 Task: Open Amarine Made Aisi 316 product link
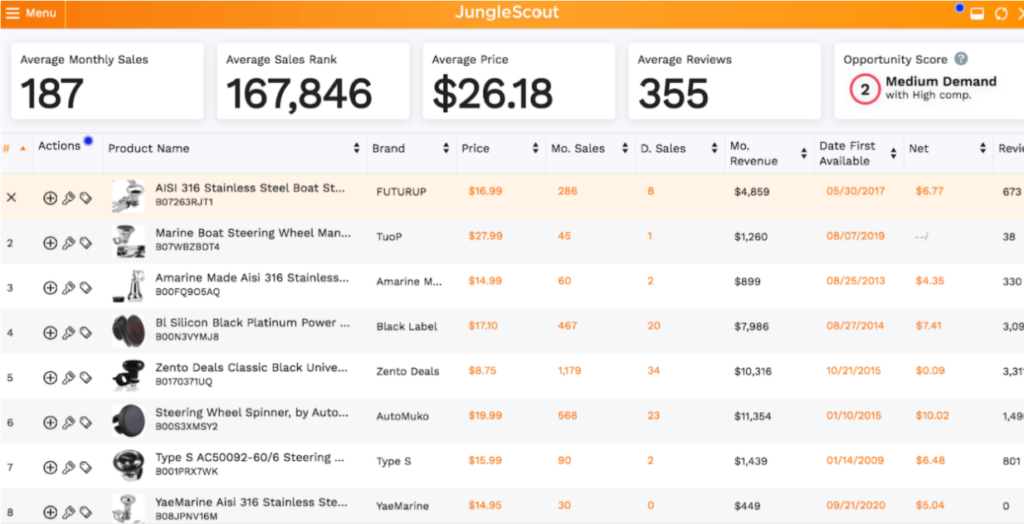coord(251,278)
